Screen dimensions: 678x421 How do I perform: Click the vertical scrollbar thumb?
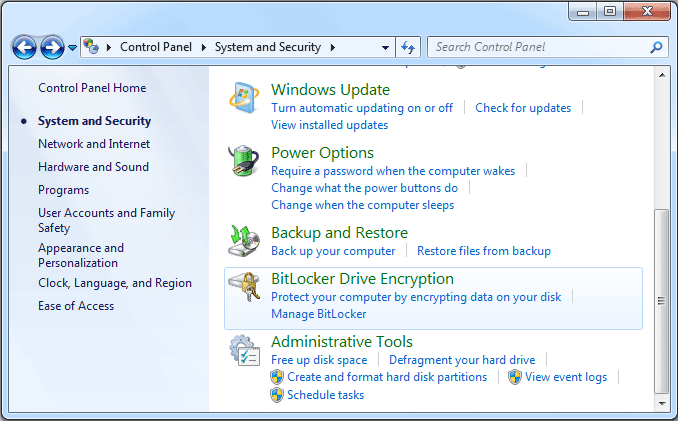point(660,300)
